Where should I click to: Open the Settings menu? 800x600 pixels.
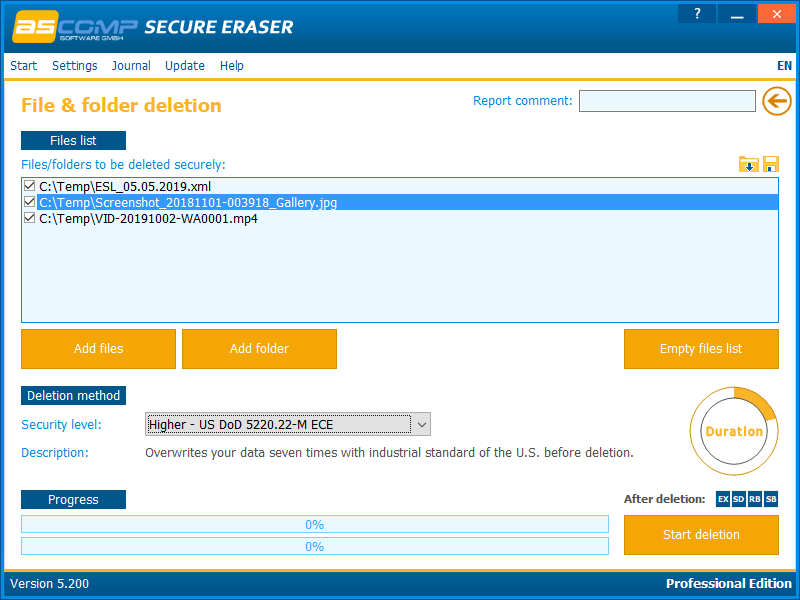point(74,65)
